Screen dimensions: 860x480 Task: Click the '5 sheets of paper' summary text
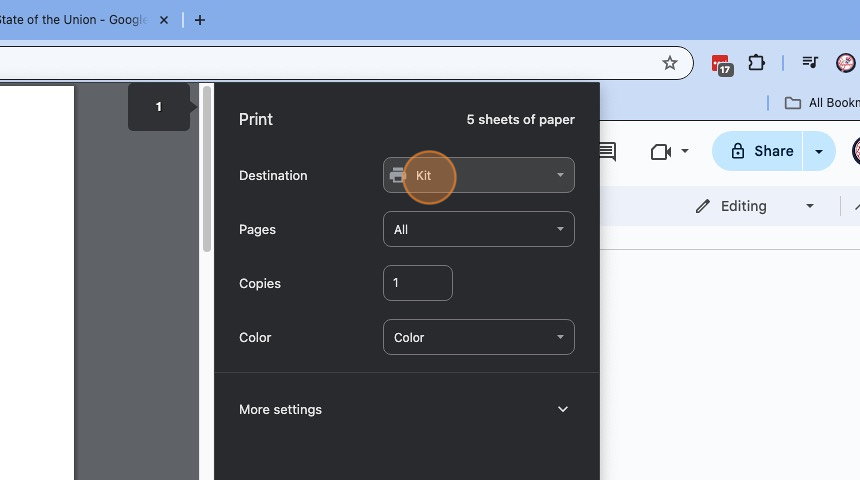(x=520, y=120)
